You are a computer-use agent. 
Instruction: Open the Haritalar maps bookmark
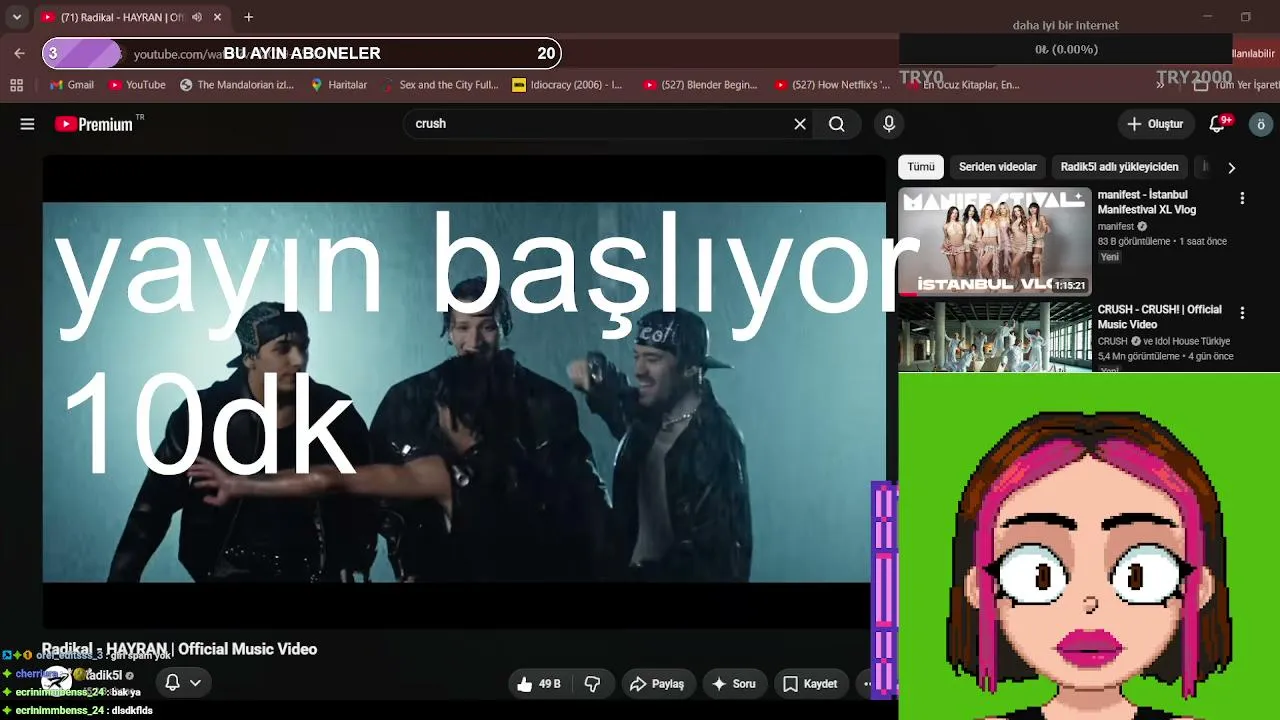click(x=339, y=85)
